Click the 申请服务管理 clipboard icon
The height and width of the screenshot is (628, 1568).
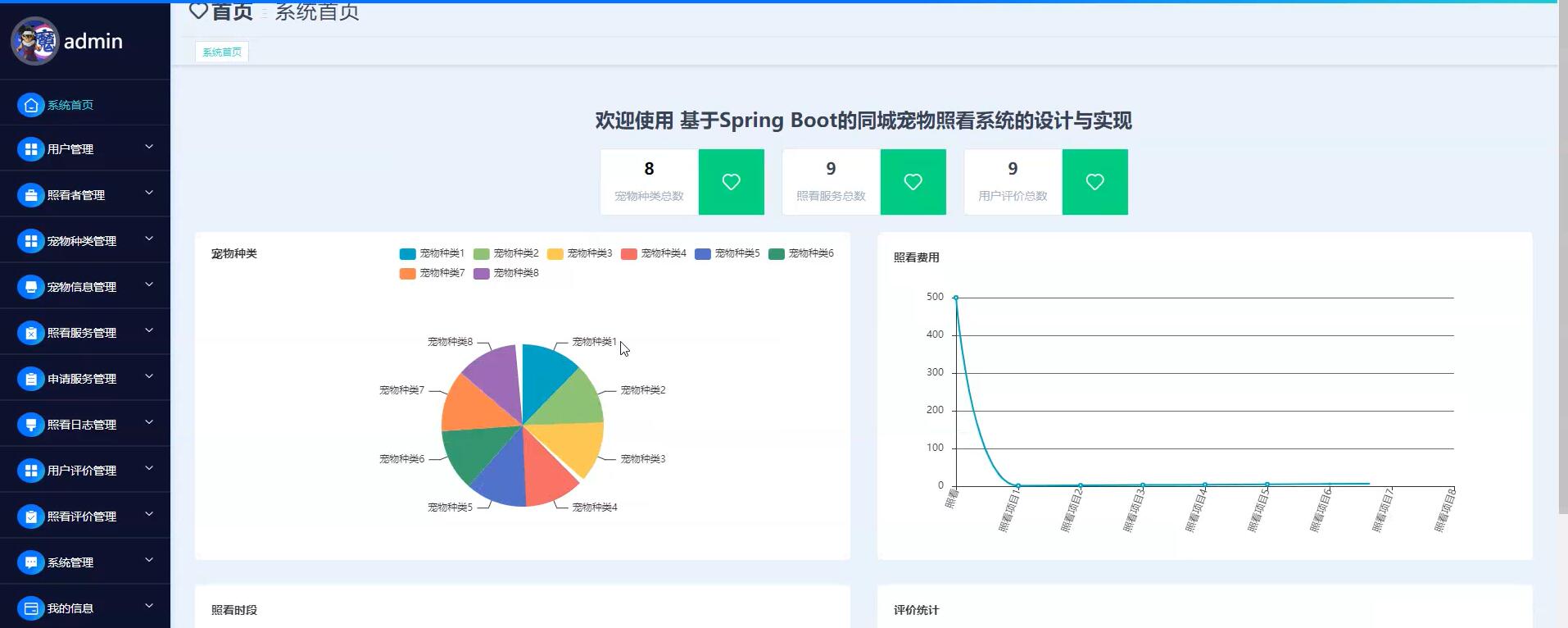tap(30, 379)
